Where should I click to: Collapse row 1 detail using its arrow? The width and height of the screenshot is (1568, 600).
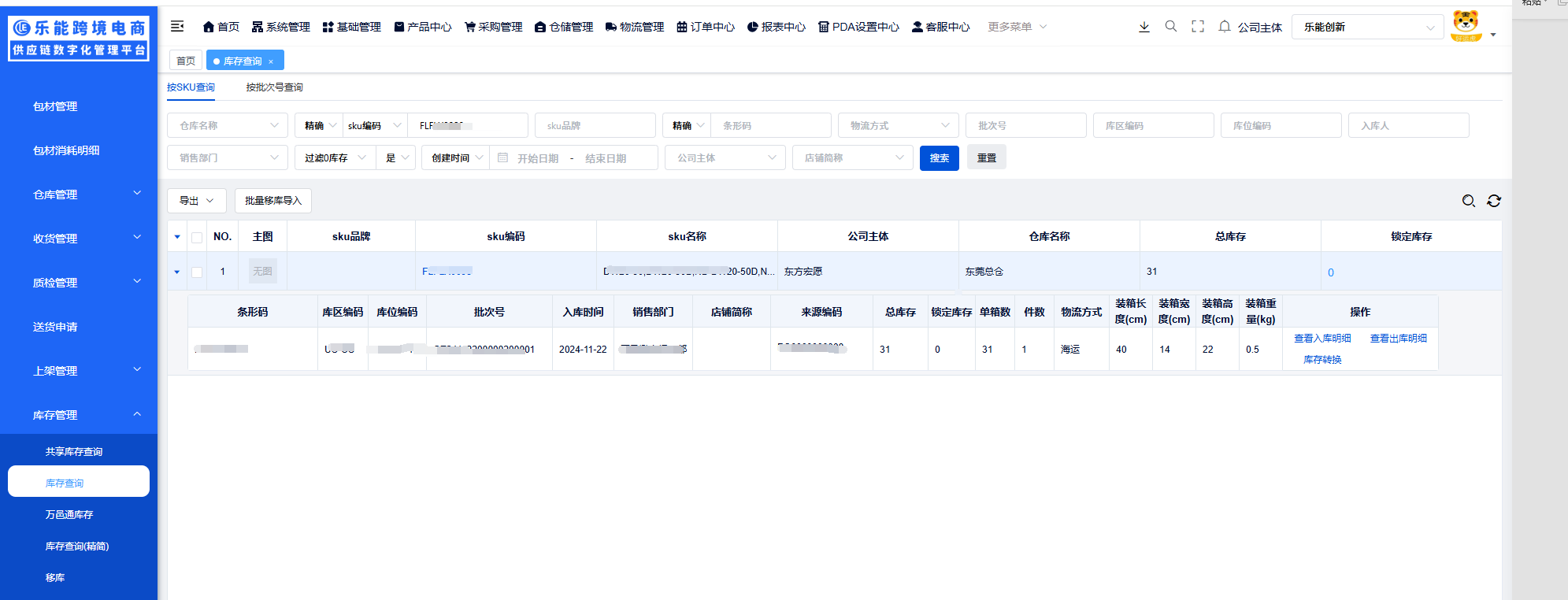(177, 272)
